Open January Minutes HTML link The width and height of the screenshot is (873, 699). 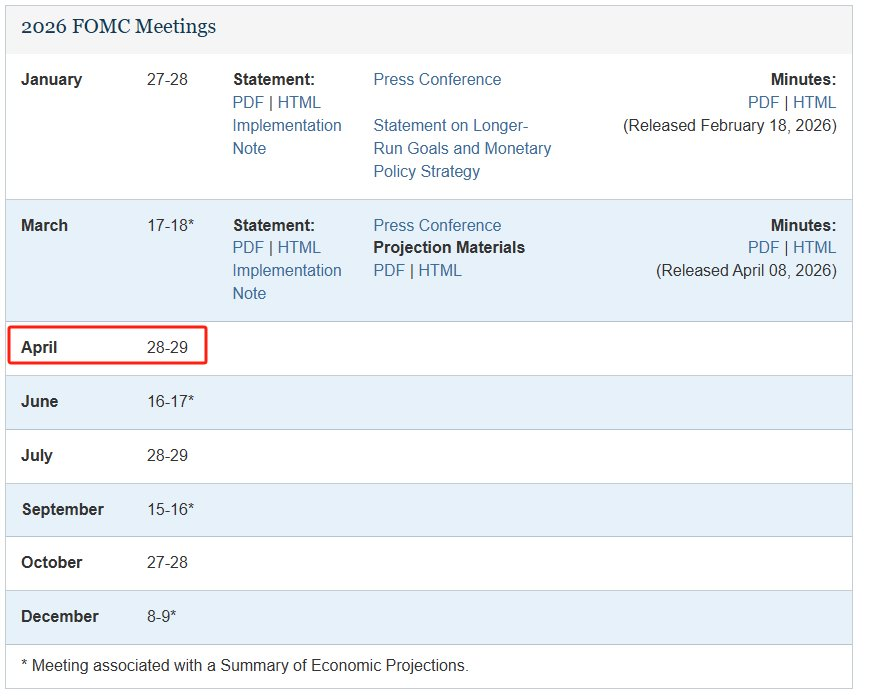[x=814, y=102]
